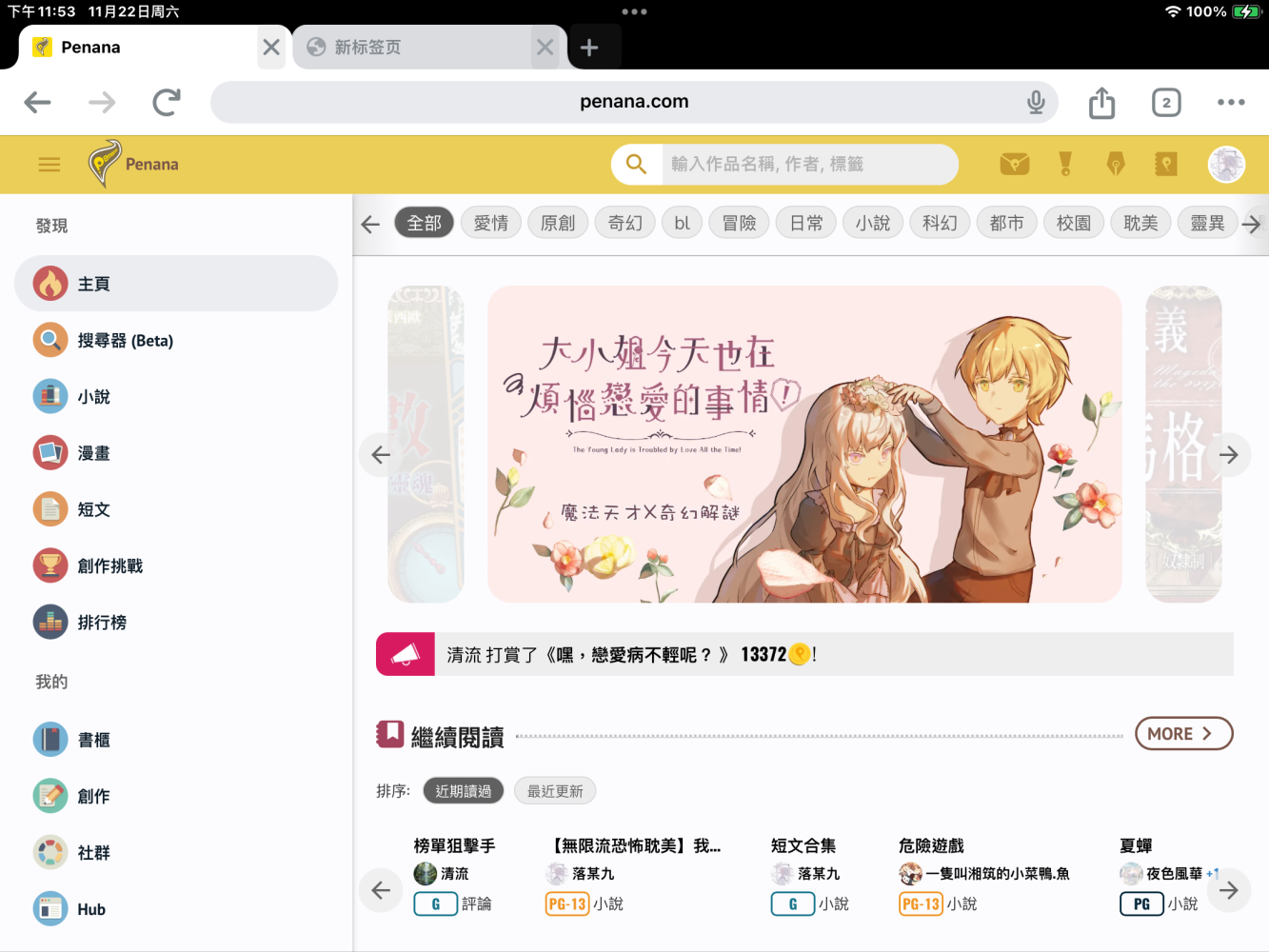Viewport: 1269px width, 952px height.
Task: Add a new browser tab
Action: click(589, 48)
